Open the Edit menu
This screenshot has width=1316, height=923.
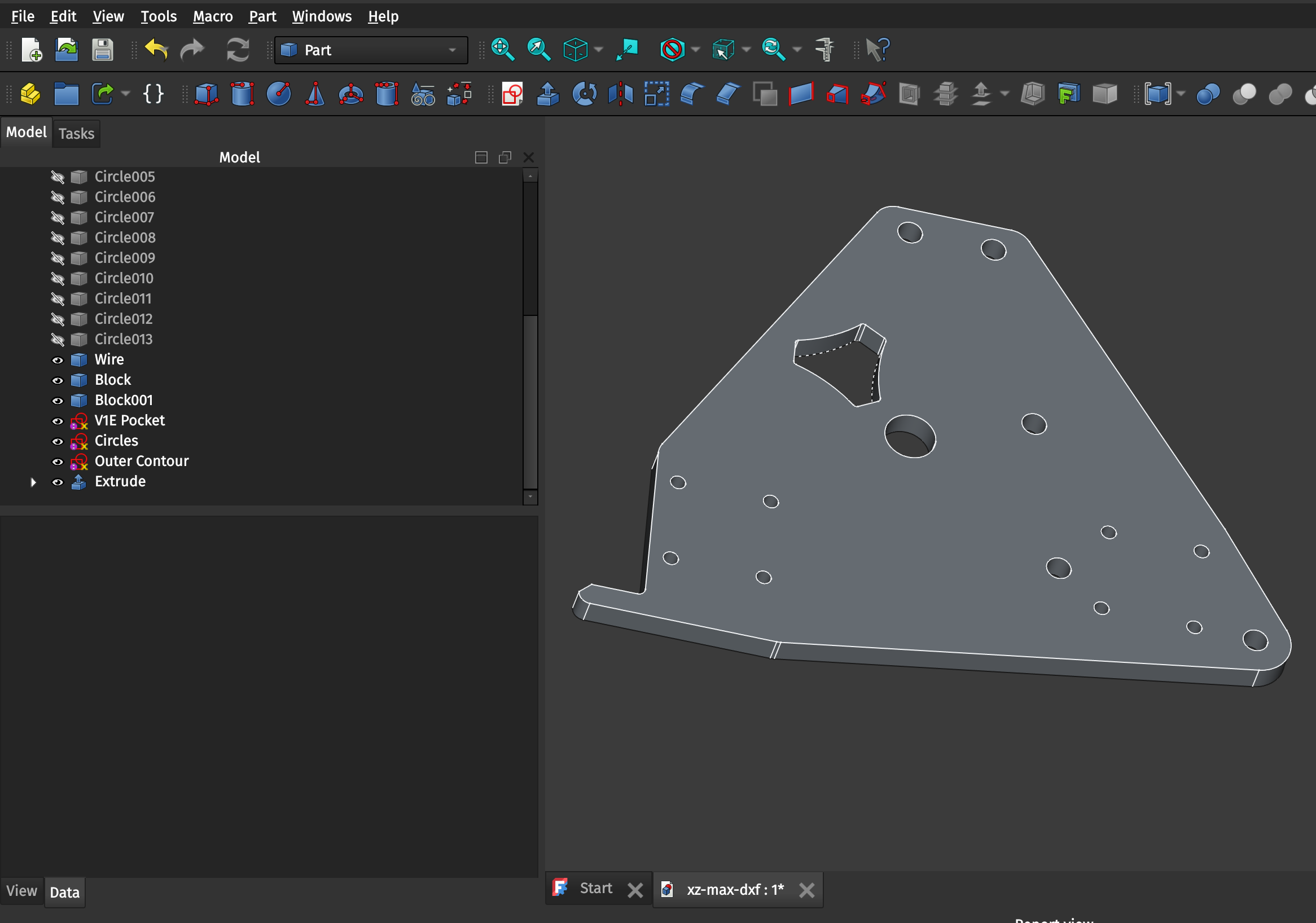point(63,16)
